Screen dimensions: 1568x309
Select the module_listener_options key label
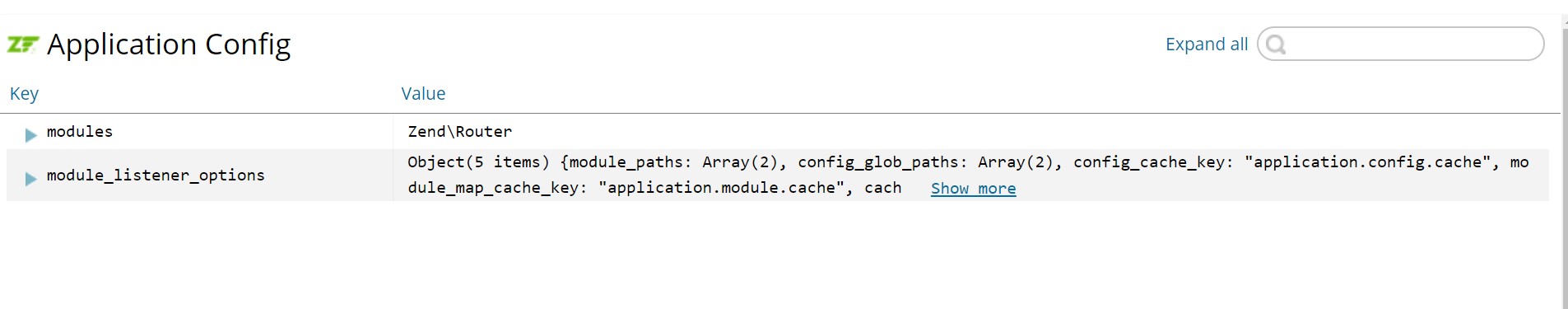tap(156, 175)
